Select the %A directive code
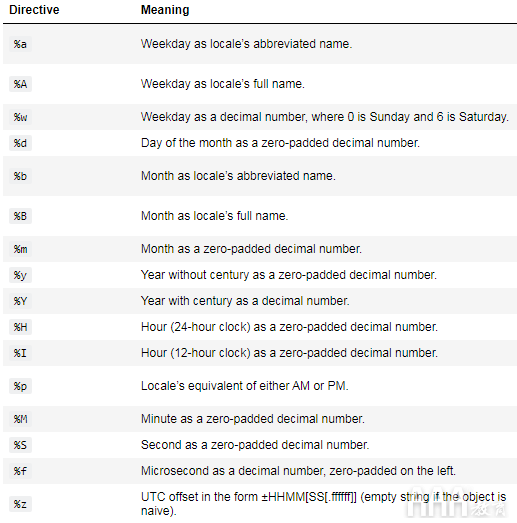The image size is (517, 523). [x=20, y=84]
